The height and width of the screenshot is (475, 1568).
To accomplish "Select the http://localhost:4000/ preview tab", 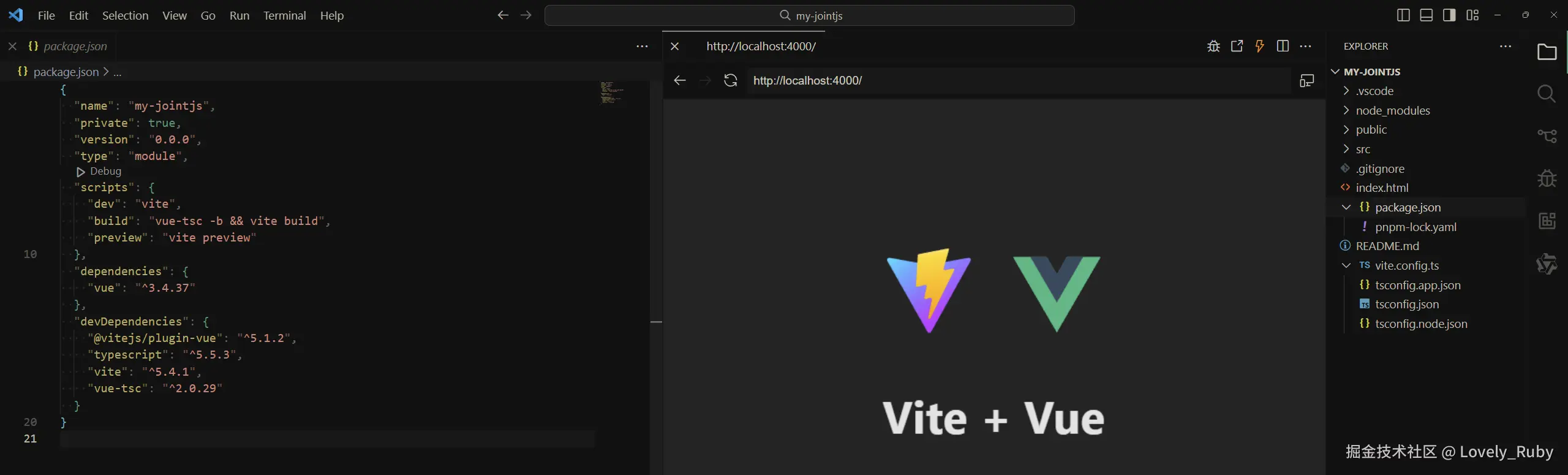I will [x=761, y=46].
